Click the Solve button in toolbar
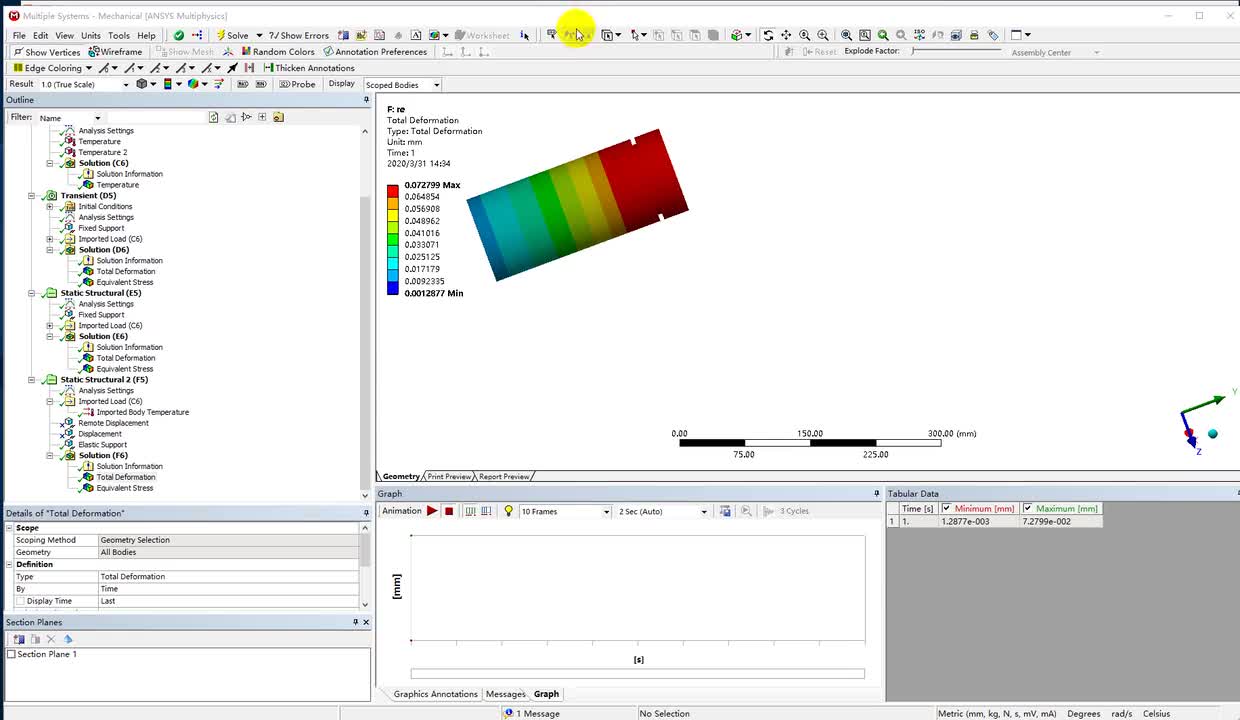The image size is (1240, 720). [x=231, y=35]
